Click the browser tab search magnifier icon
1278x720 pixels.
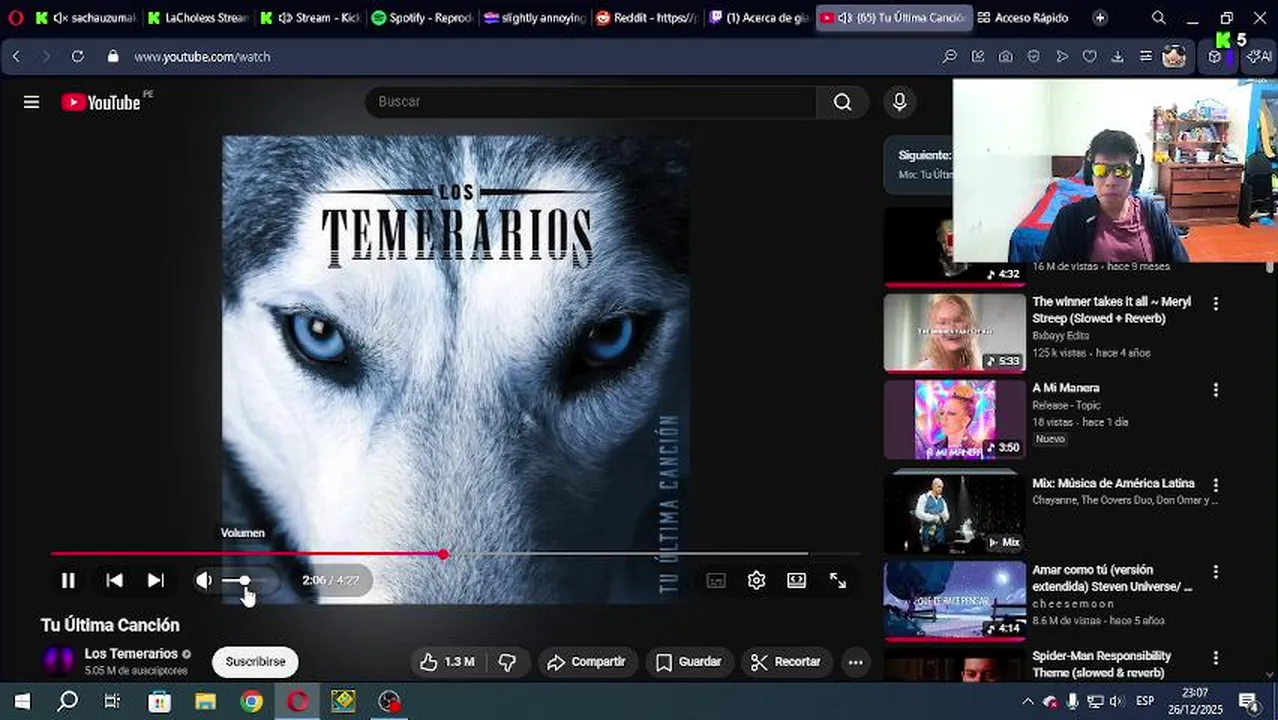tap(1158, 18)
